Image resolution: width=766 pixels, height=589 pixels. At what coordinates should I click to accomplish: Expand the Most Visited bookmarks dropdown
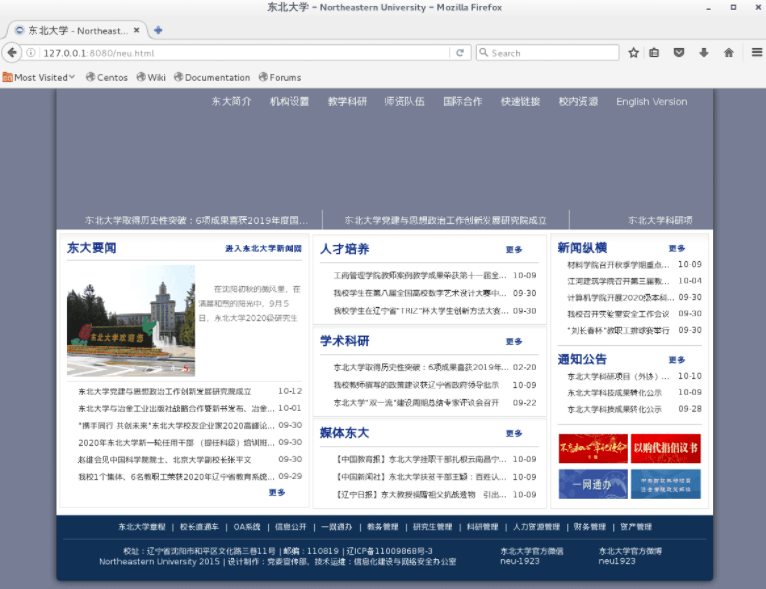pos(39,77)
